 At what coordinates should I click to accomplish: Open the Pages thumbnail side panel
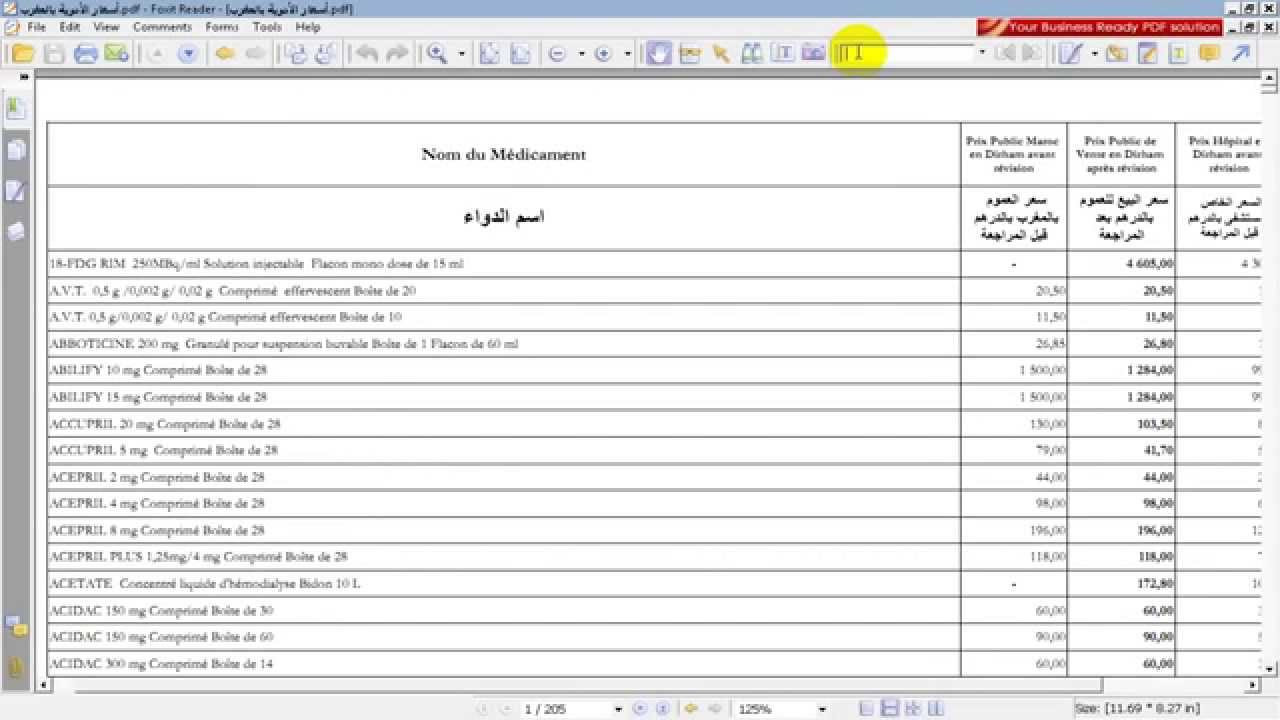pos(16,150)
